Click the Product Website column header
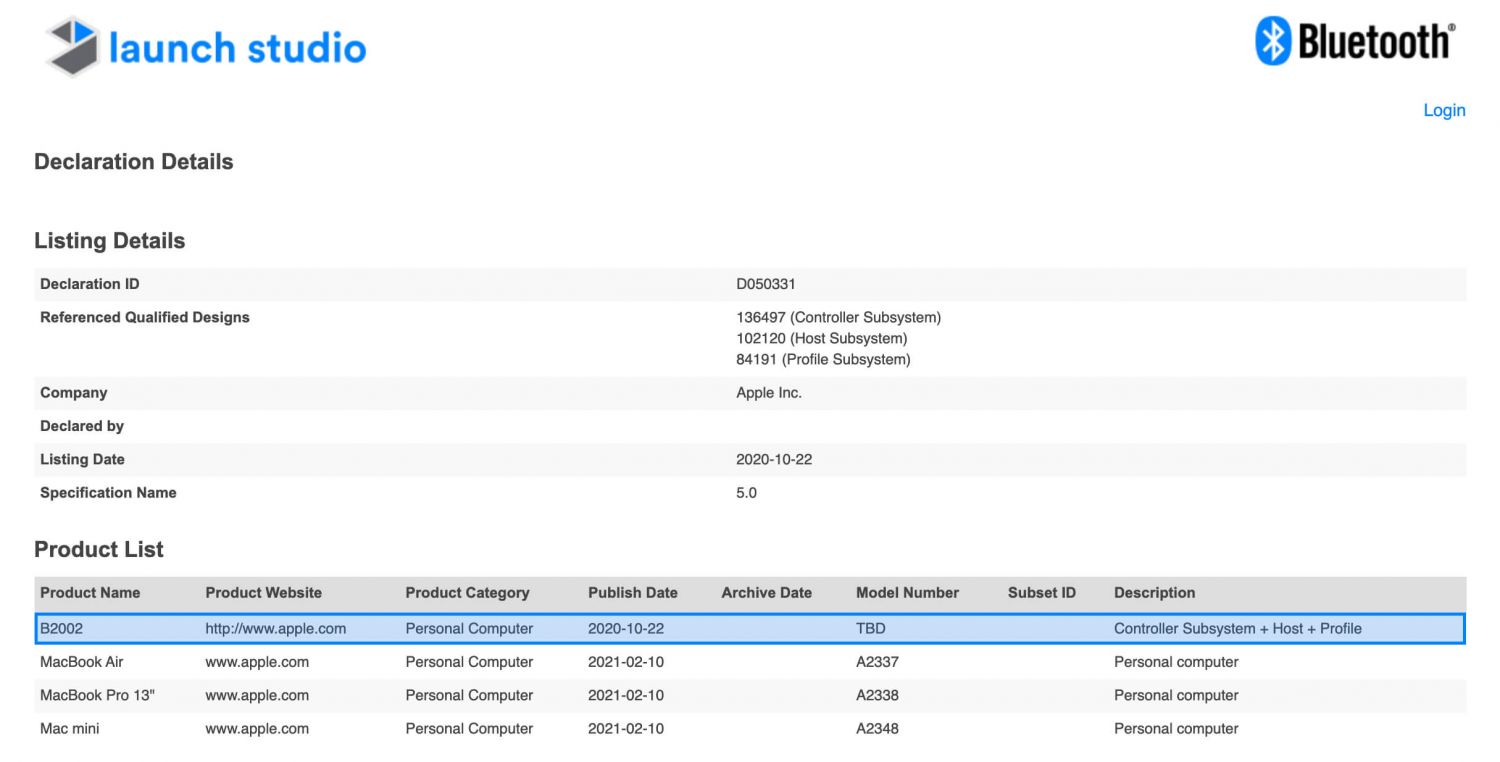The width and height of the screenshot is (1500, 762). (263, 593)
